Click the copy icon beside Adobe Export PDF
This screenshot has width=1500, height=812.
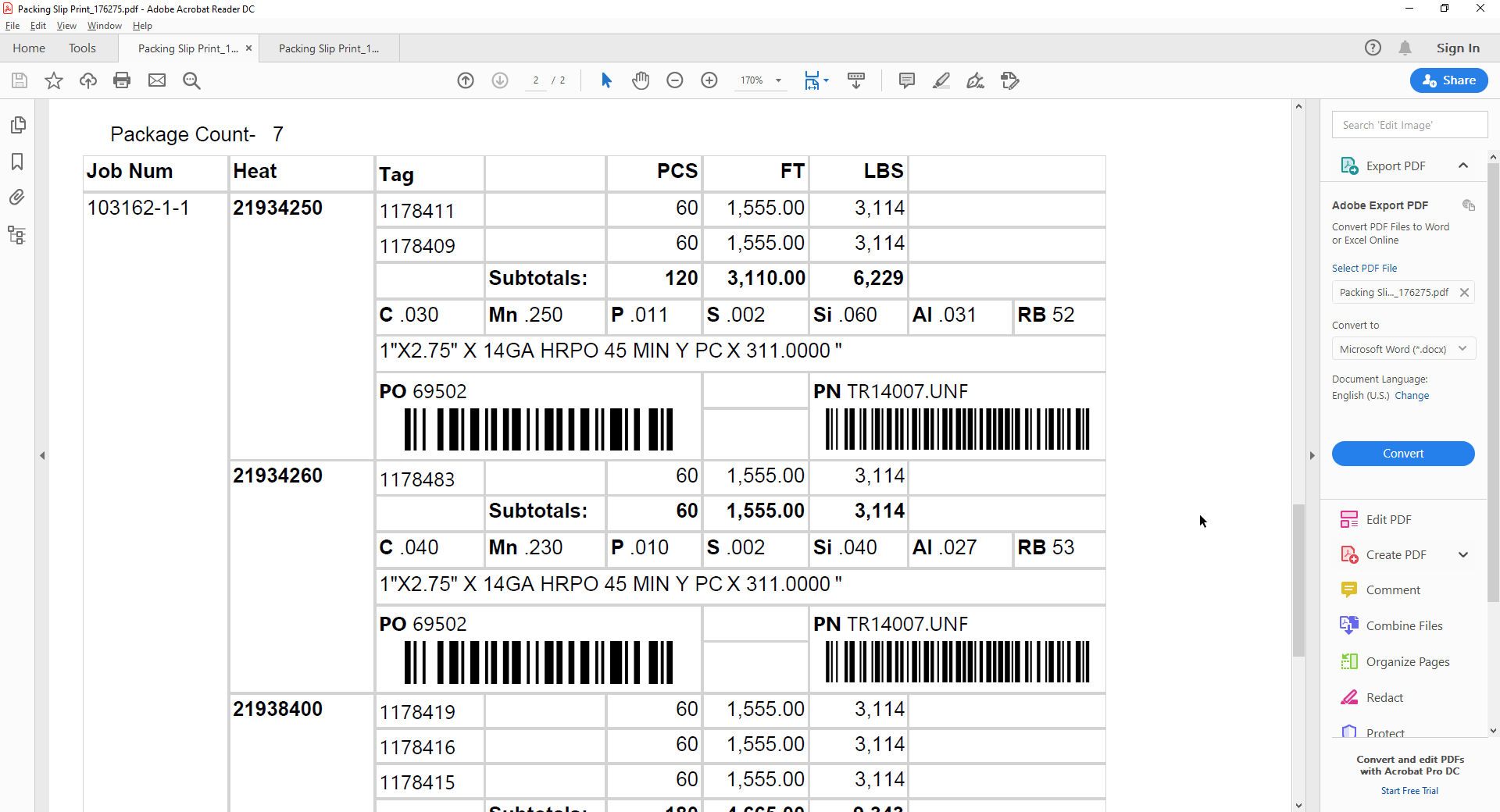tap(1469, 205)
